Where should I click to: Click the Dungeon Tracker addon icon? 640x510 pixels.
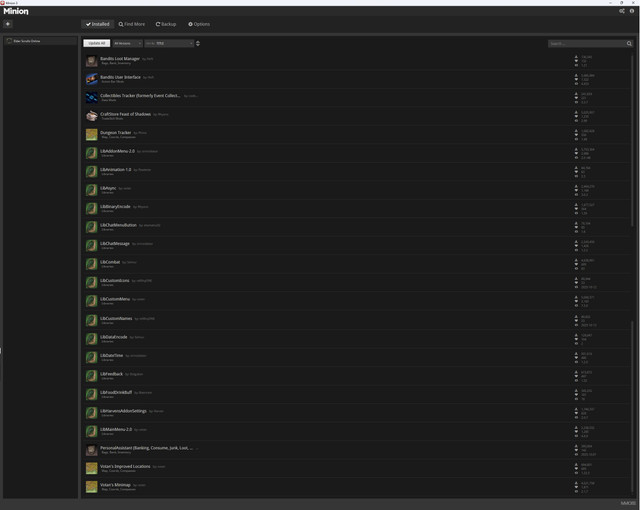pos(91,135)
